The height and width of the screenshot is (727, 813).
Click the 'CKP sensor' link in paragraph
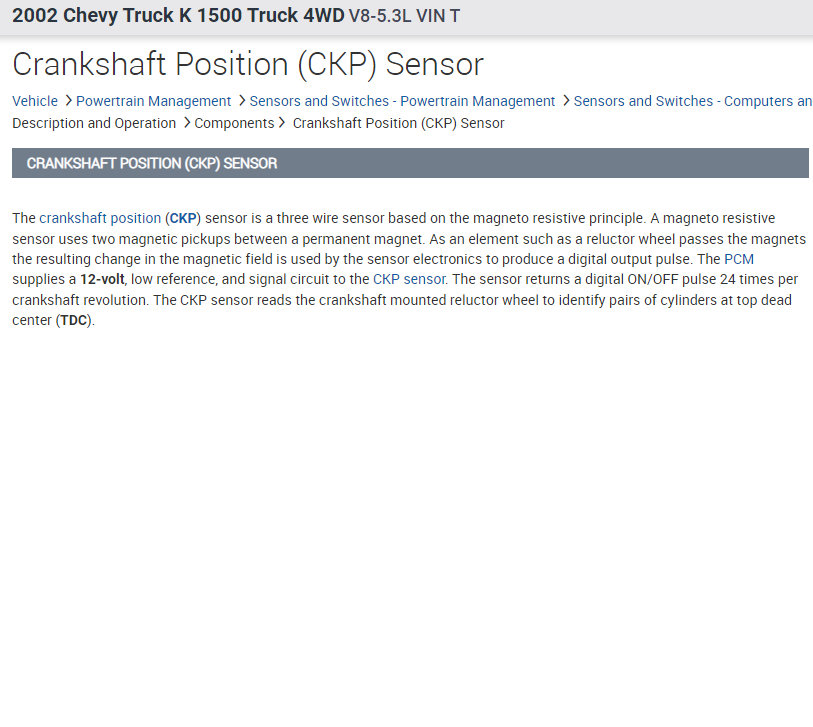pyautogui.click(x=409, y=279)
